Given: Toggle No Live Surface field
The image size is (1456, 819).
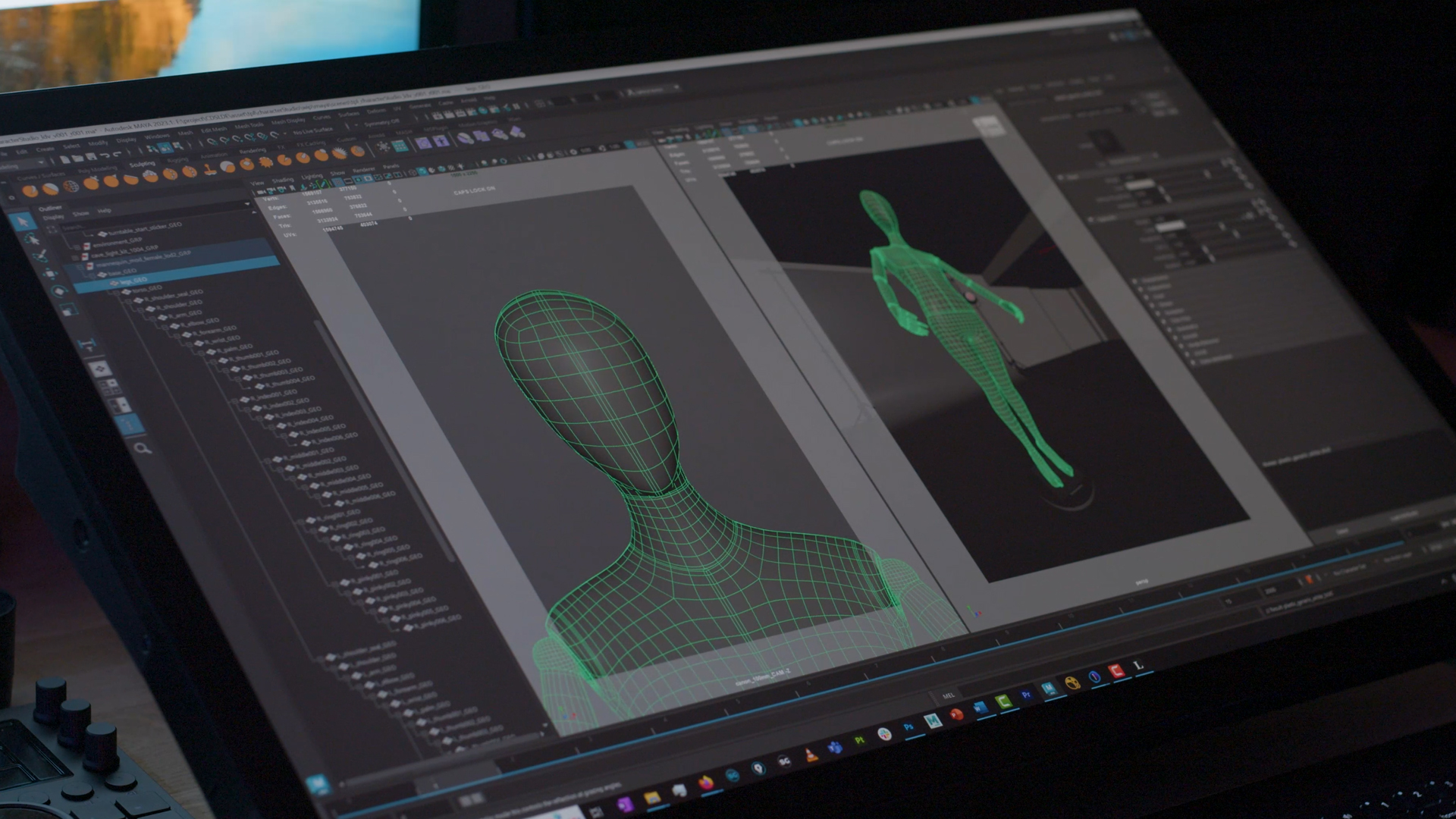Looking at the screenshot, I should tap(312, 131).
